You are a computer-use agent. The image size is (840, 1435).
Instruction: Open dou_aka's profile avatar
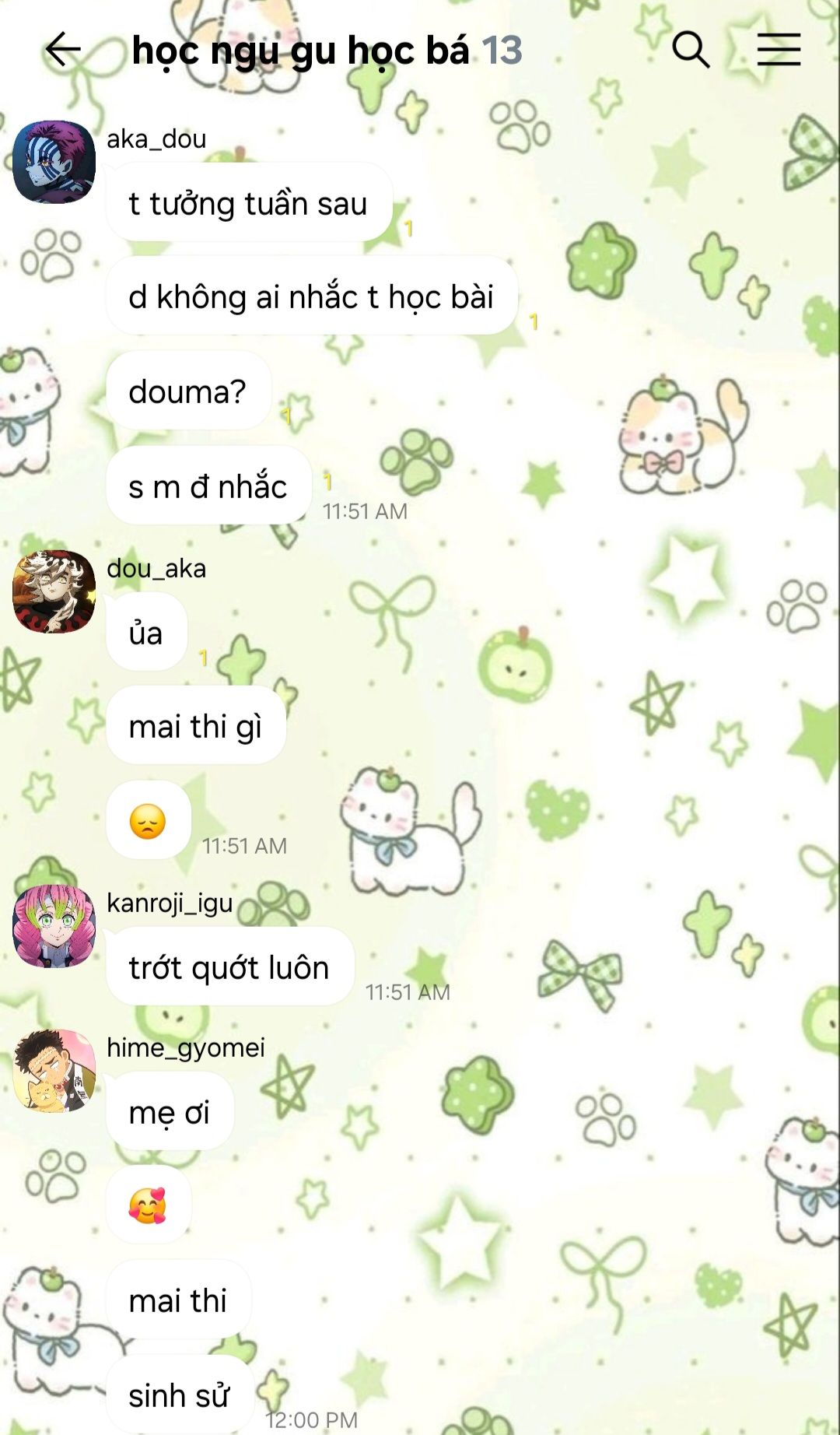pos(54,591)
